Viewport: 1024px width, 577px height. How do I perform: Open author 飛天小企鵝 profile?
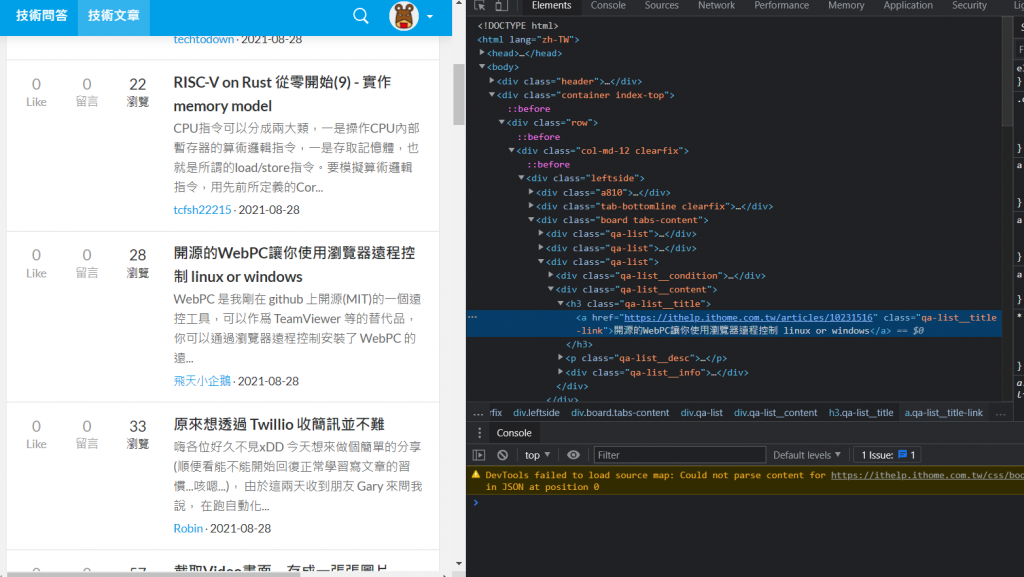pyautogui.click(x=202, y=381)
